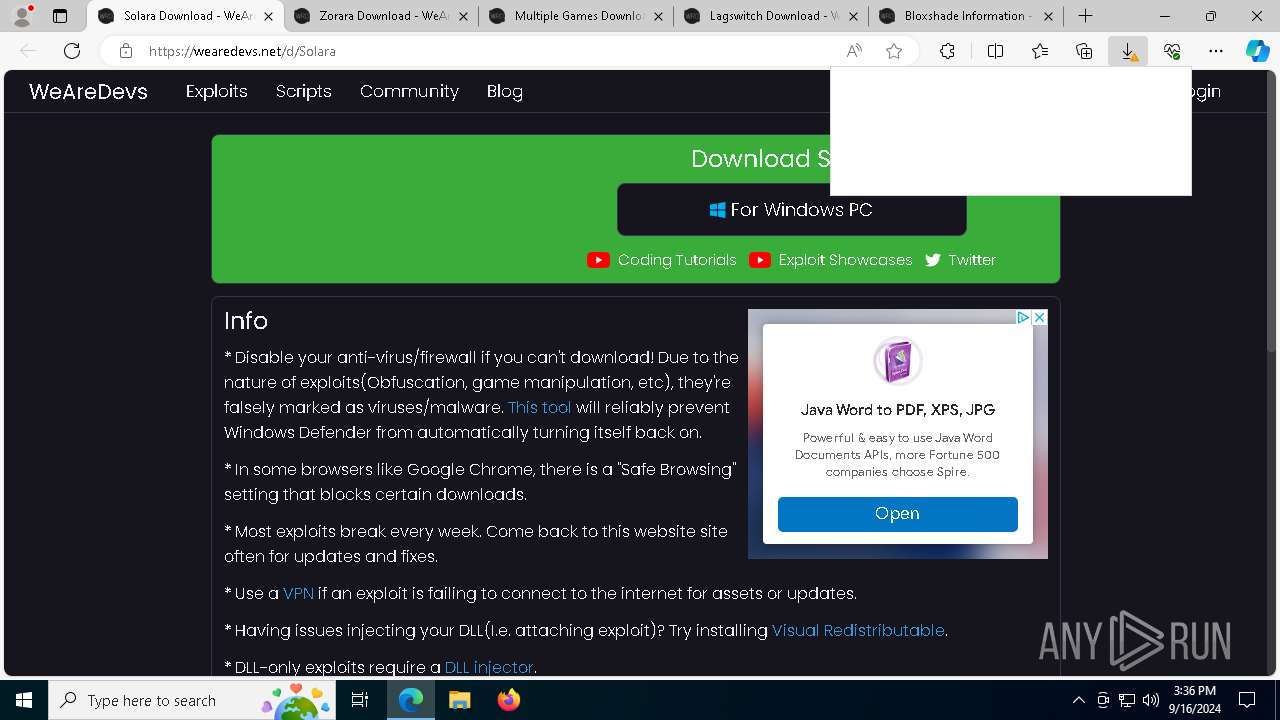Click the ad's Open button
Screen dimensions: 1280x720
coord(898,514)
